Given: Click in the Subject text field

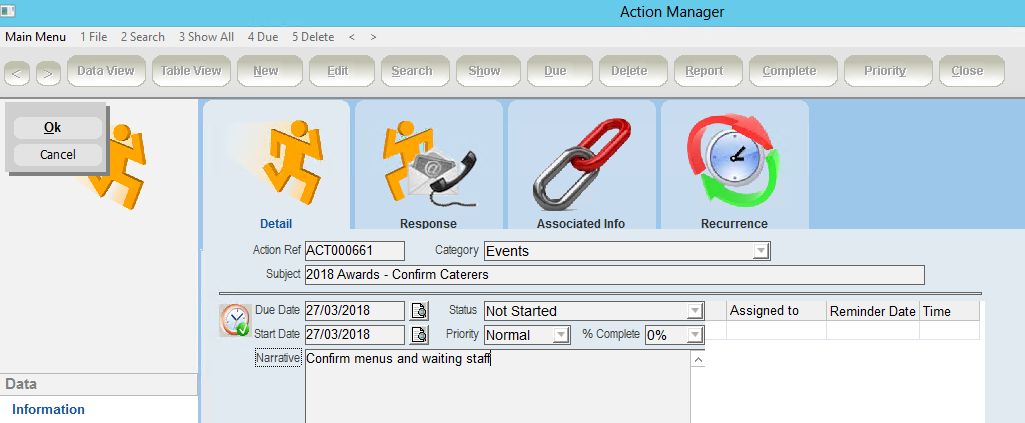Looking at the screenshot, I should click(613, 275).
